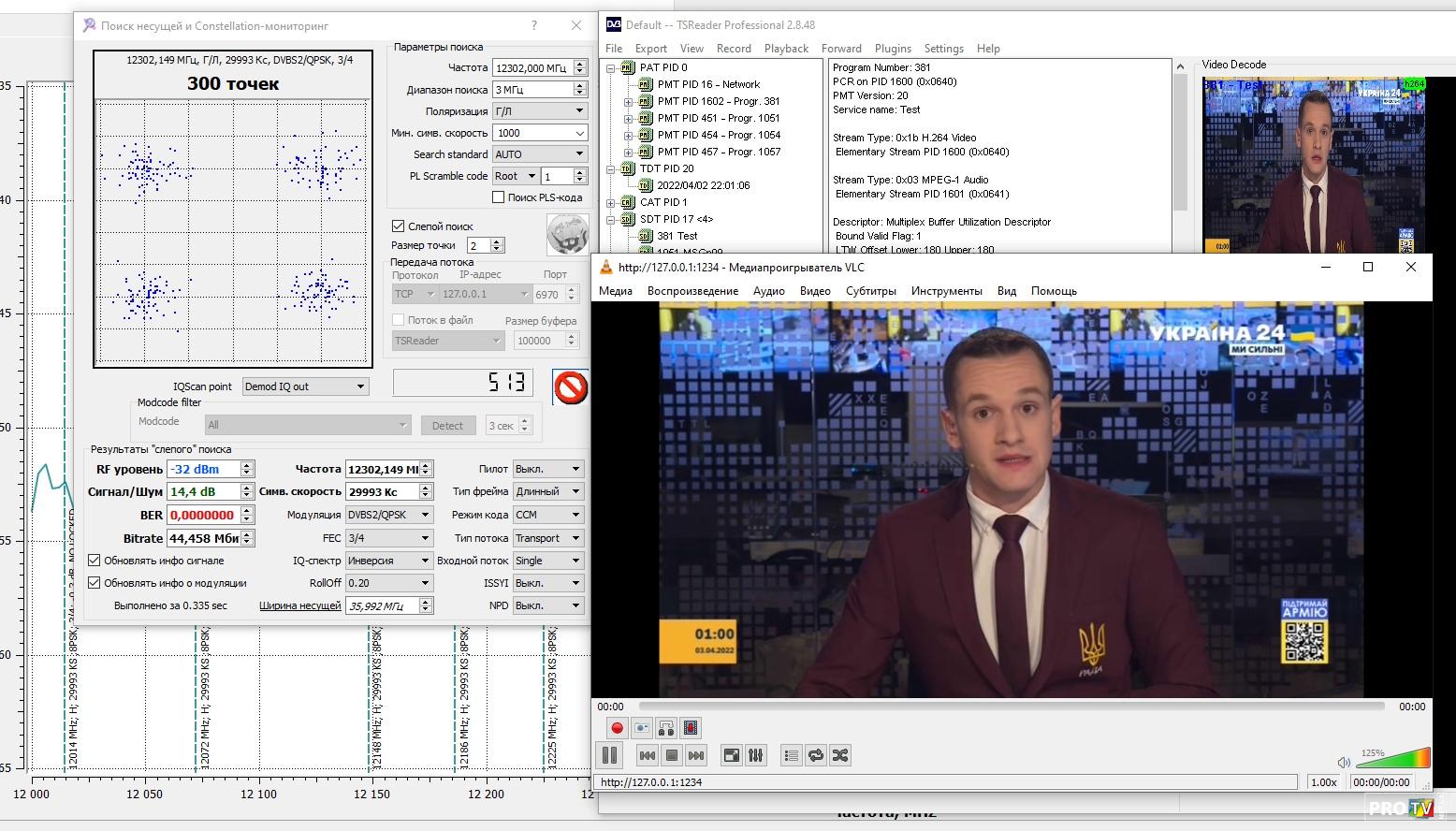The image size is (1456, 831).
Task: Toggle A-B loop button in VLC
Action: pyautogui.click(x=665, y=728)
